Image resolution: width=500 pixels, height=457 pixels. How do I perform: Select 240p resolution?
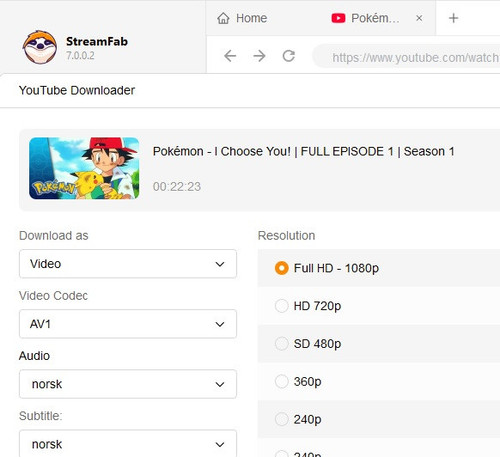tap(281, 419)
